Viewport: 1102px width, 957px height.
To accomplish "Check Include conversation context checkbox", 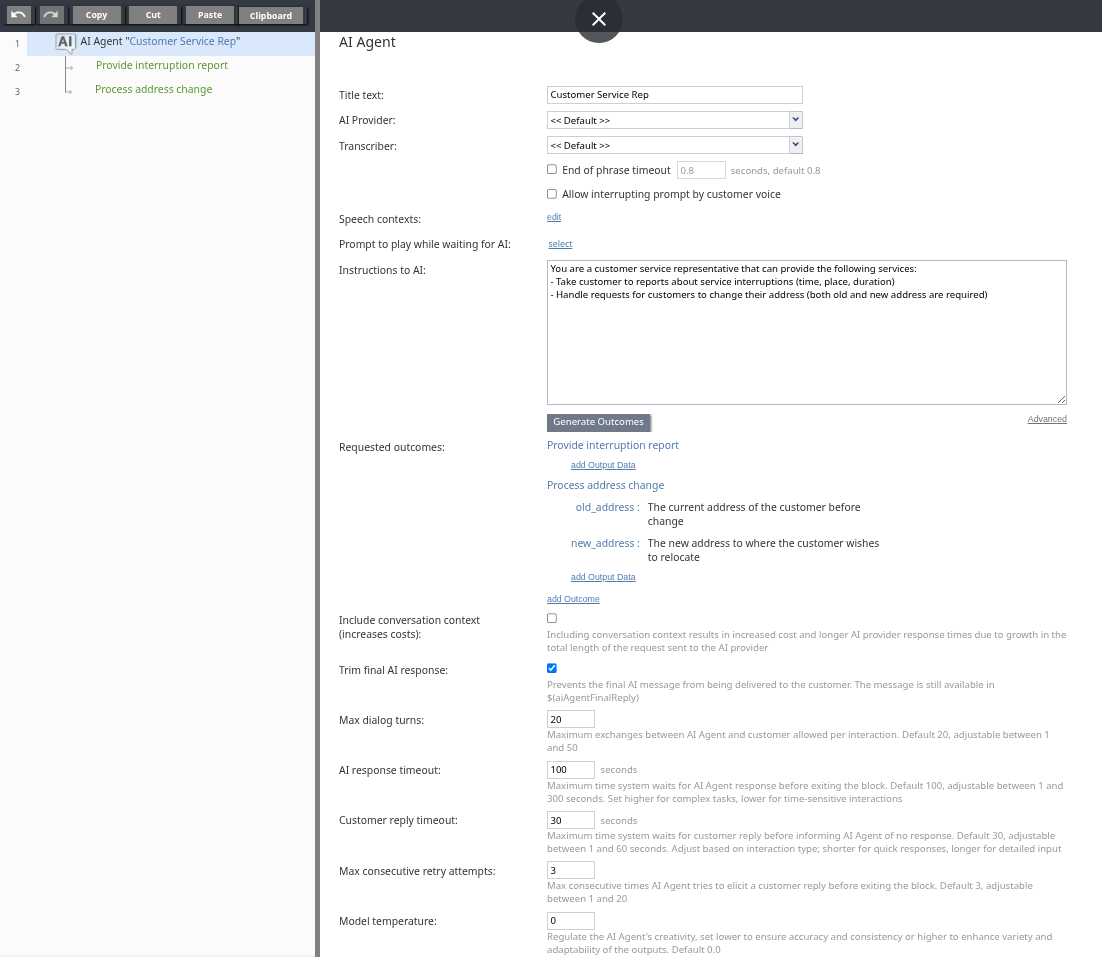I will click(x=552, y=618).
